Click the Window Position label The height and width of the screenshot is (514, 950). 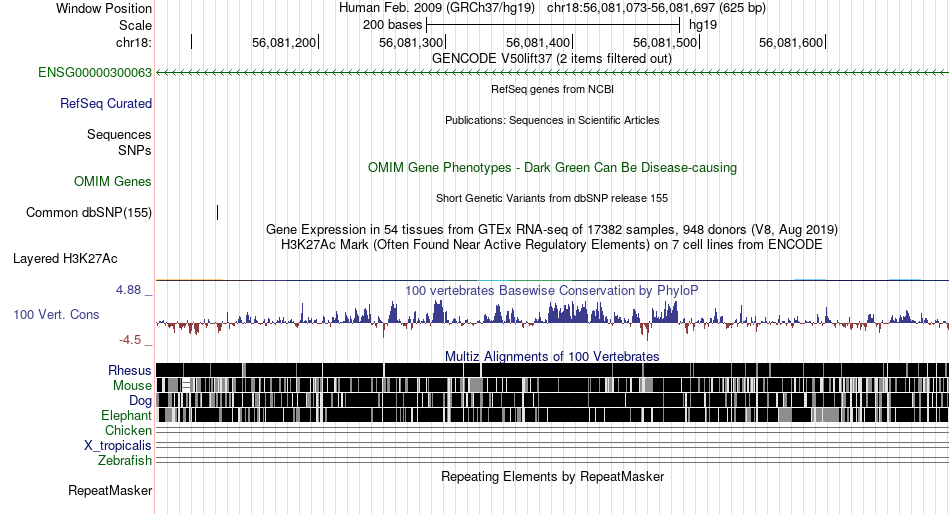click(104, 8)
